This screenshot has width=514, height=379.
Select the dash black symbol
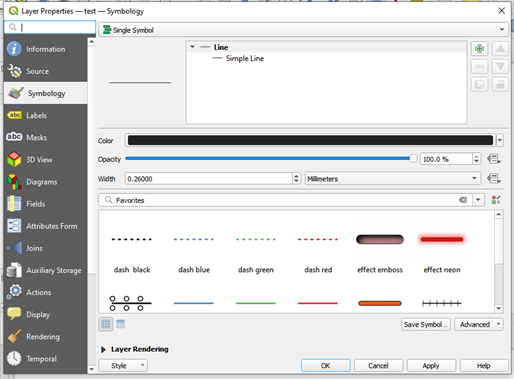132,253
